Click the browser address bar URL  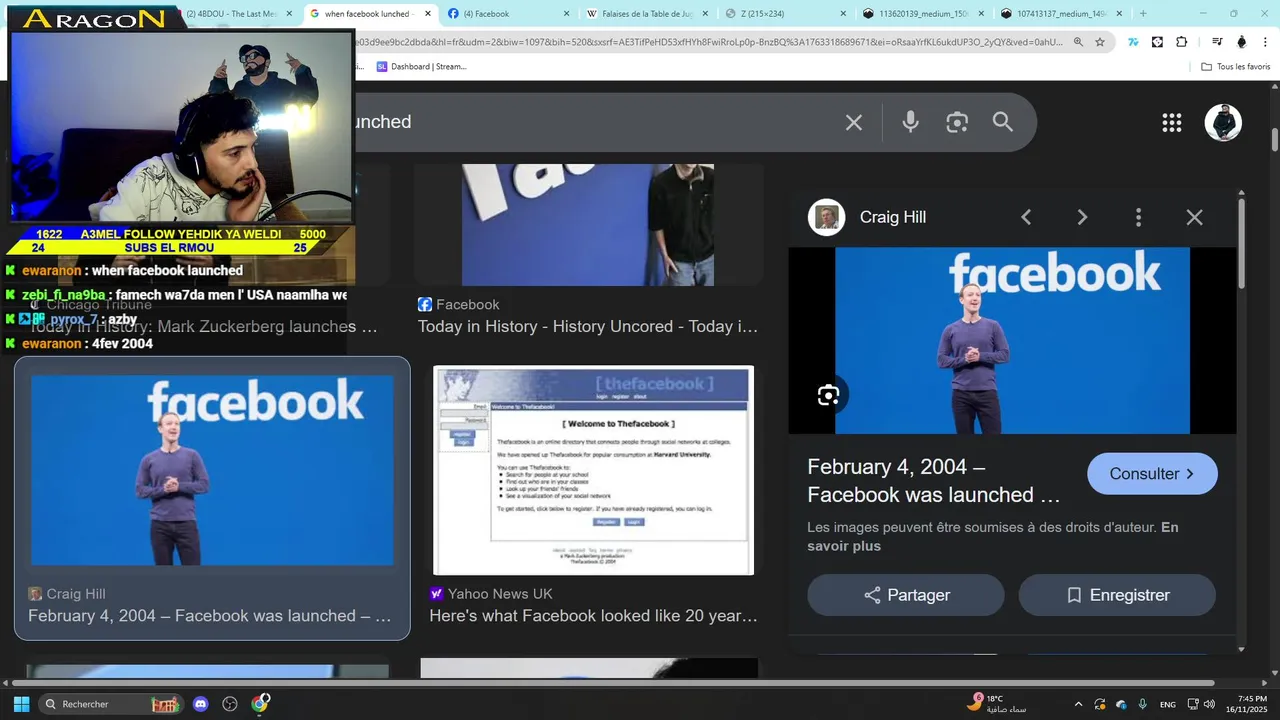[x=707, y=42]
